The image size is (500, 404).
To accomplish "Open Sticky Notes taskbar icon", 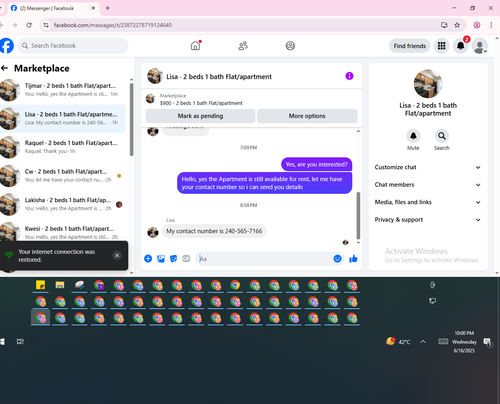I will [x=40, y=285].
